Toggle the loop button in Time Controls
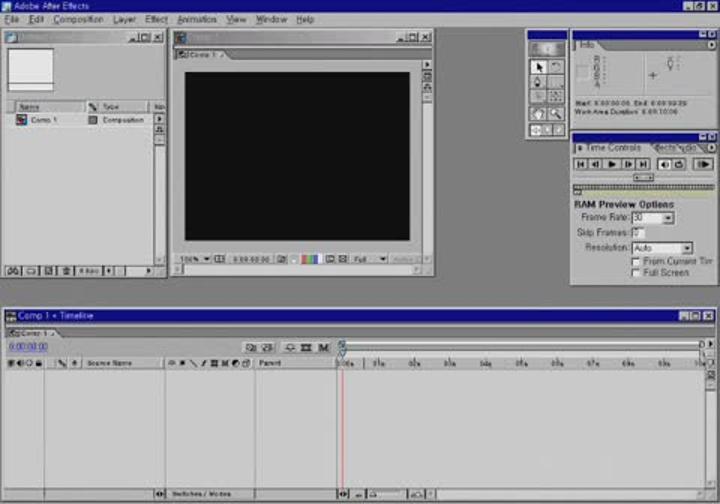 pos(679,164)
